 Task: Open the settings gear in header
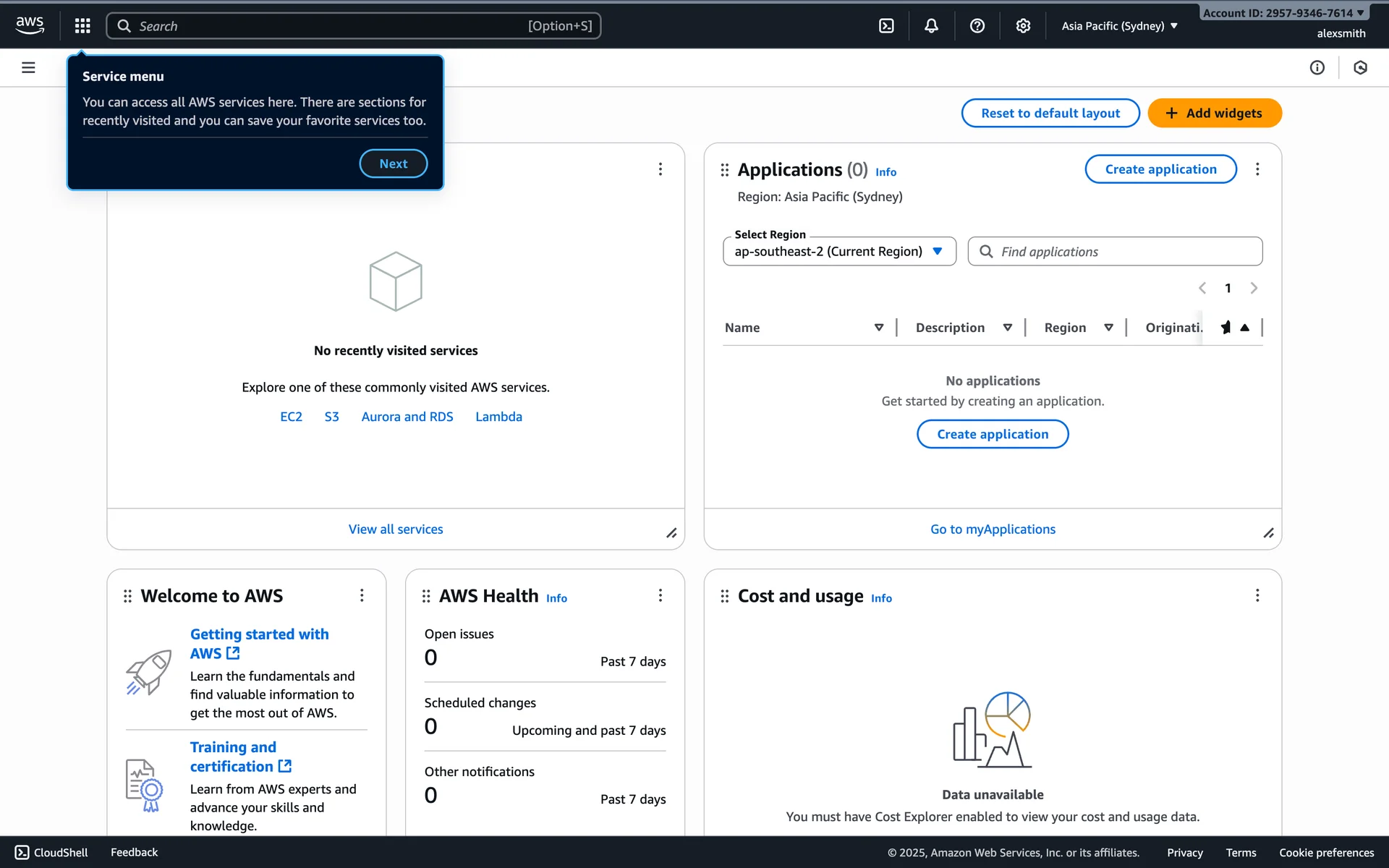tap(1023, 26)
